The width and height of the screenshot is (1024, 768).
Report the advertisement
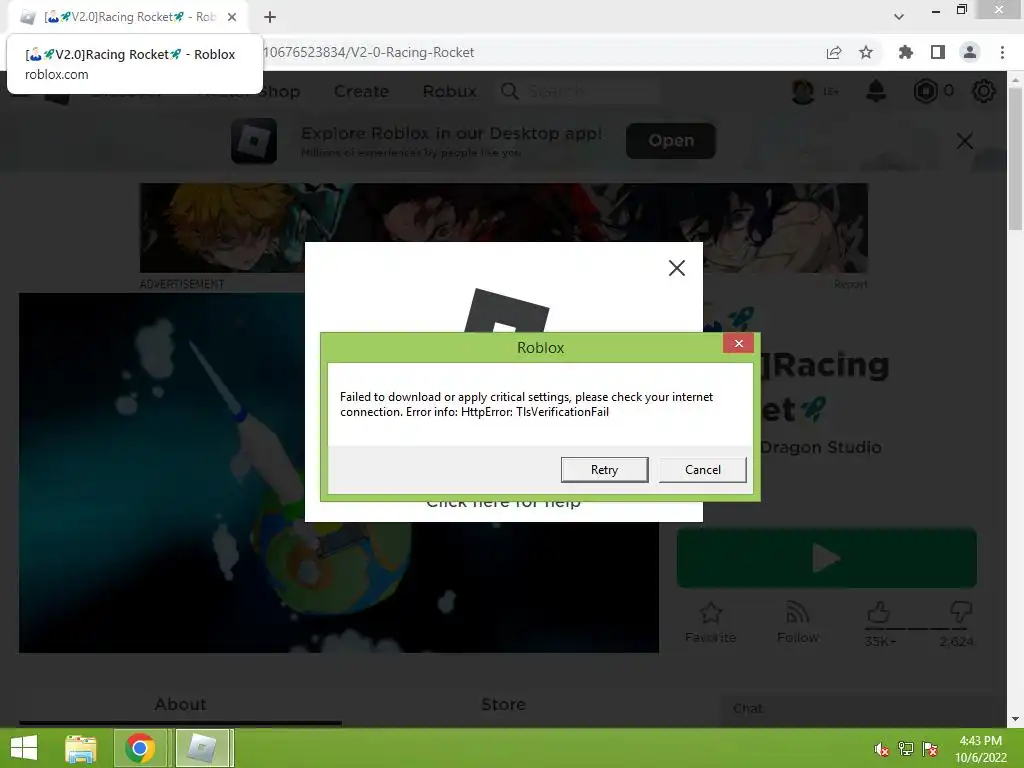850,285
